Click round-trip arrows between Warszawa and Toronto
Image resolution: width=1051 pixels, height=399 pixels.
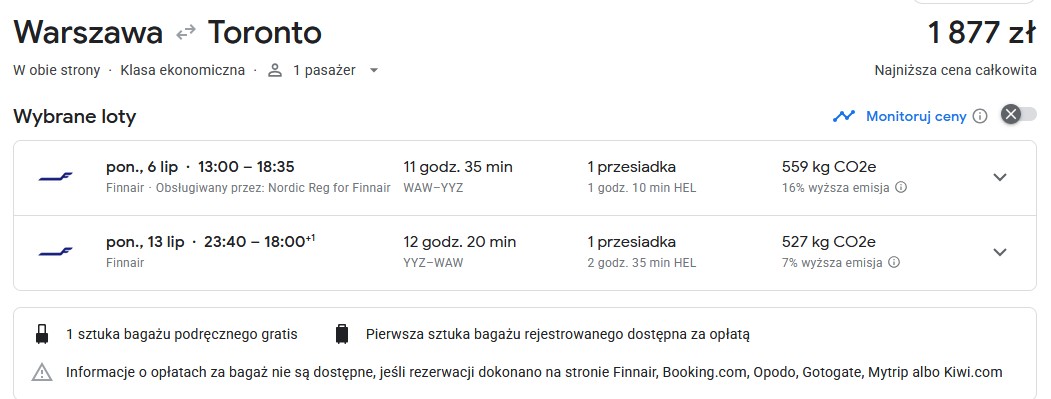pyautogui.click(x=186, y=32)
